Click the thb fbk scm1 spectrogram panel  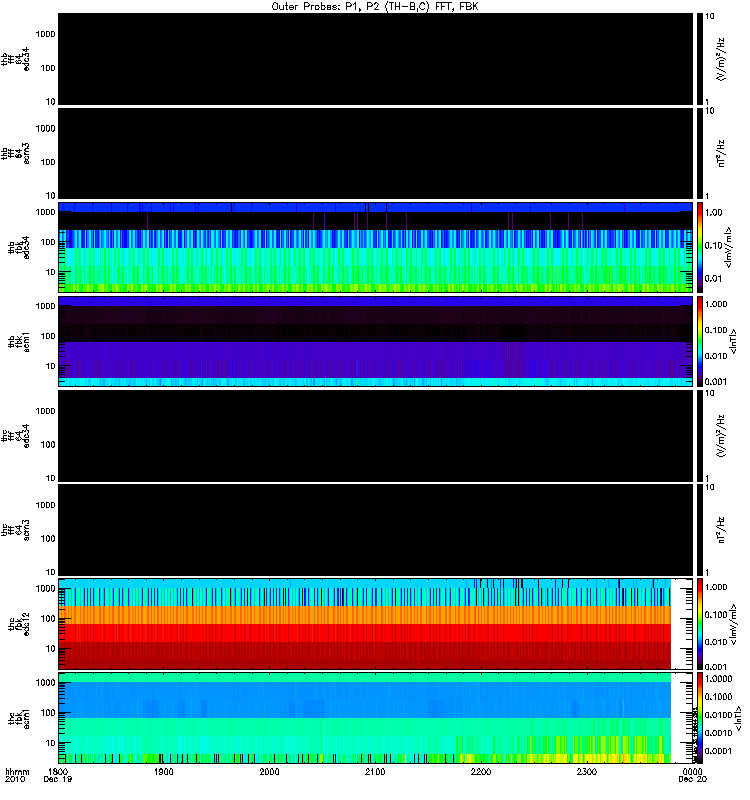click(x=376, y=341)
